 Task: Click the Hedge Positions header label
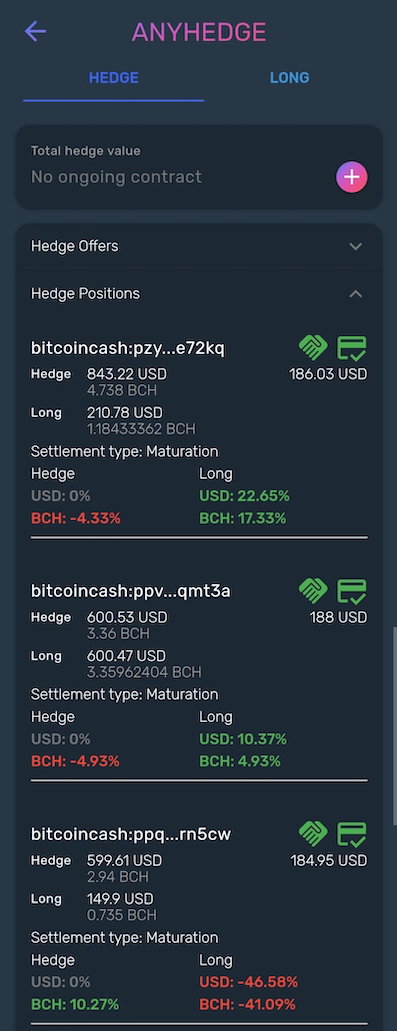tap(85, 293)
